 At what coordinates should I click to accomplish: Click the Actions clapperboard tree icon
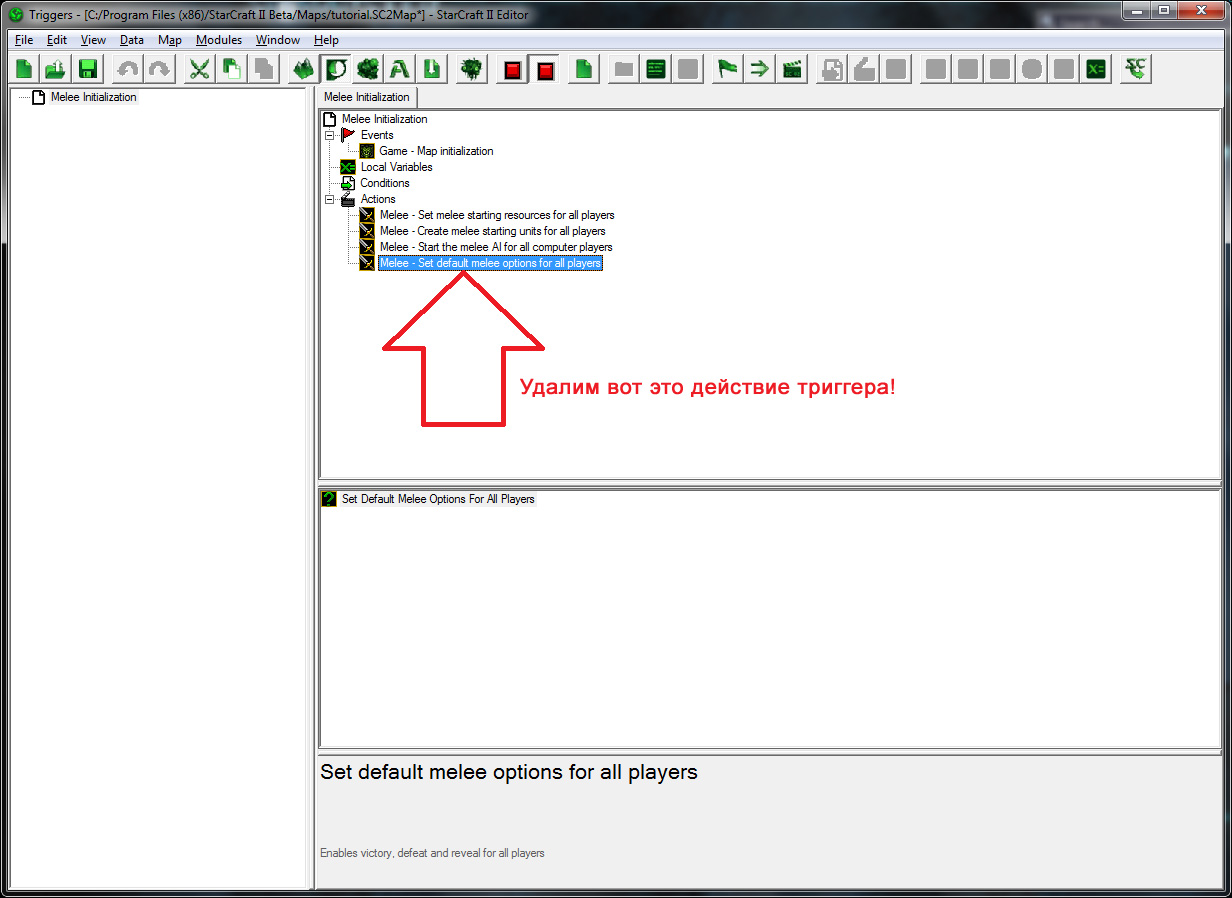(348, 199)
